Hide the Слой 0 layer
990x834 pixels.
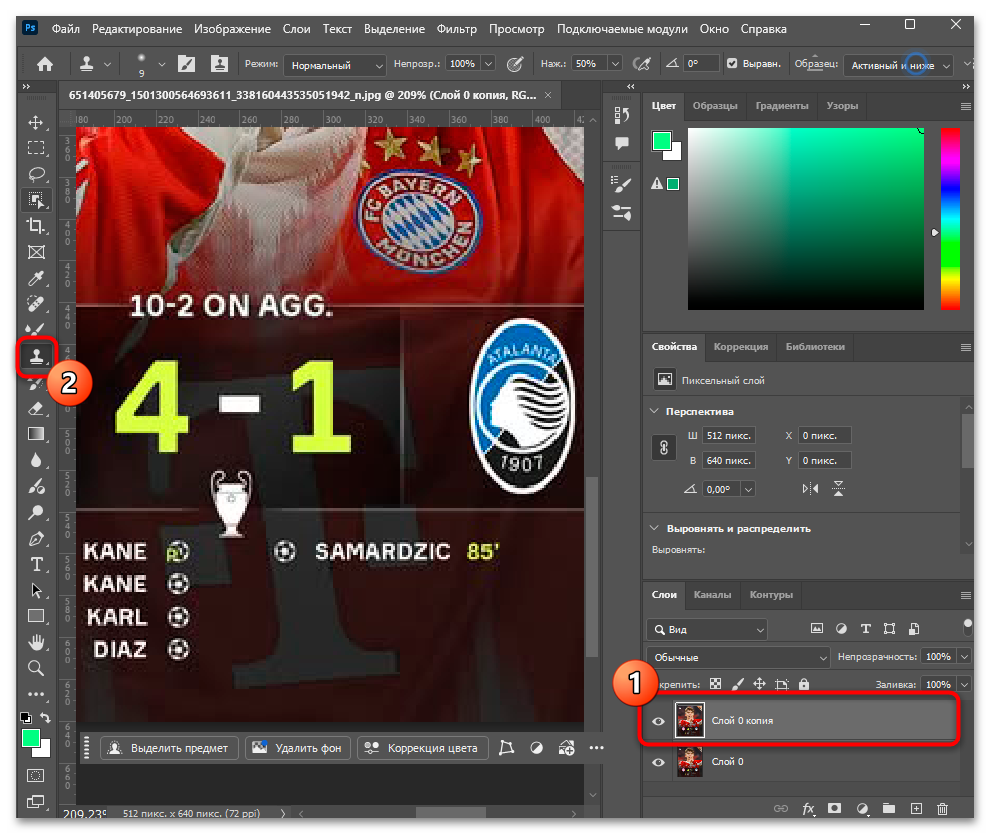pyautogui.click(x=659, y=762)
